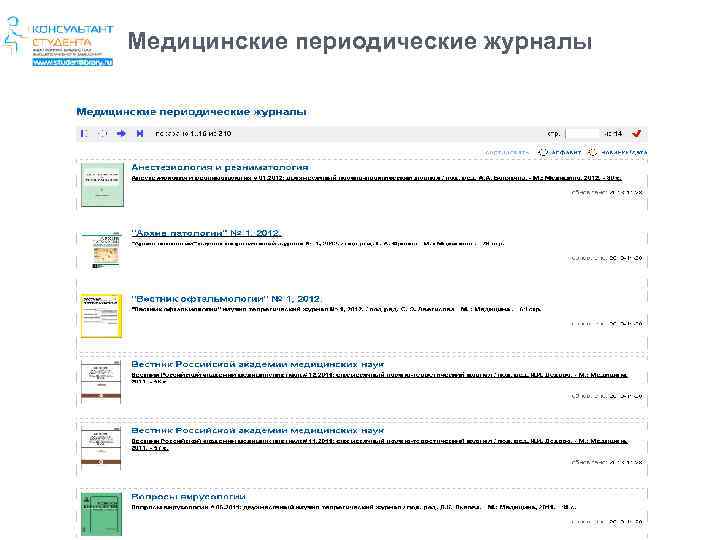
Task: Click green Вопросы вирусологии cover thumbnail
Action: click(101, 514)
